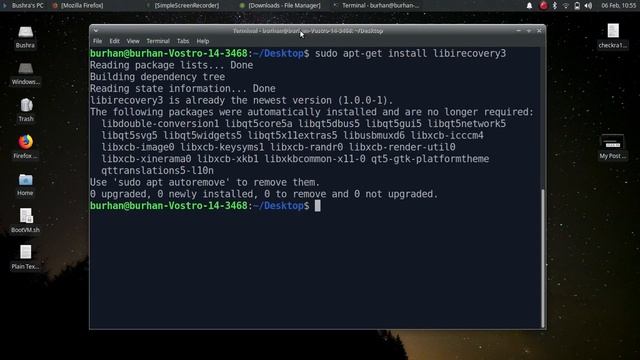Open the Bushra drive icon on desktop
This screenshot has height=360, width=640.
pos(25,37)
